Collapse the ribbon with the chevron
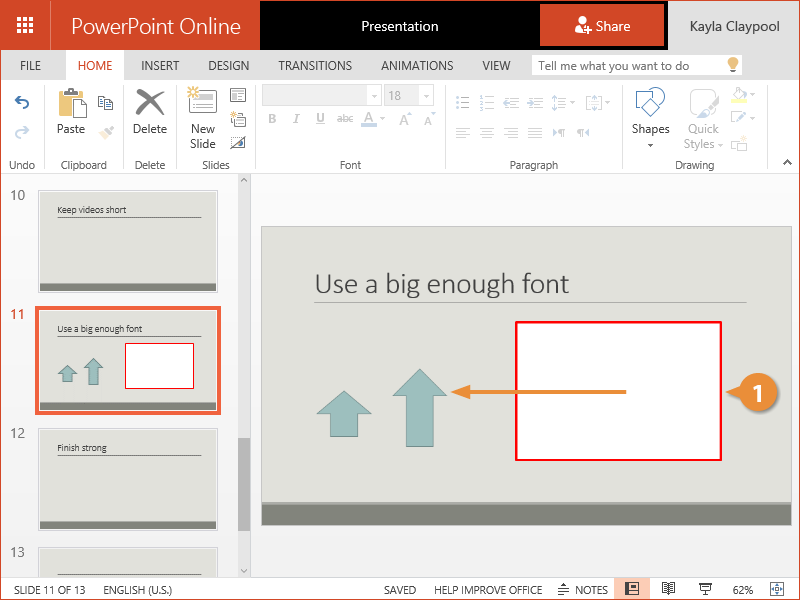800x600 pixels. coord(786,163)
